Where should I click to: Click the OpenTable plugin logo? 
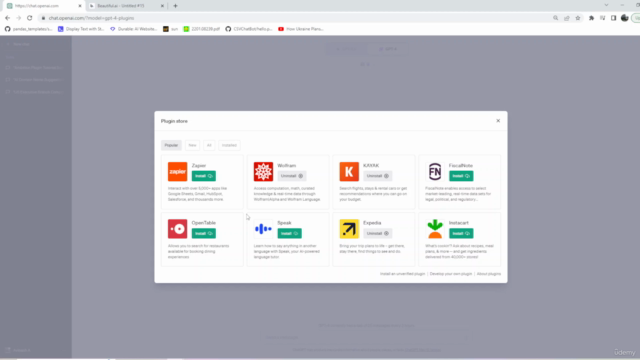coord(178,229)
